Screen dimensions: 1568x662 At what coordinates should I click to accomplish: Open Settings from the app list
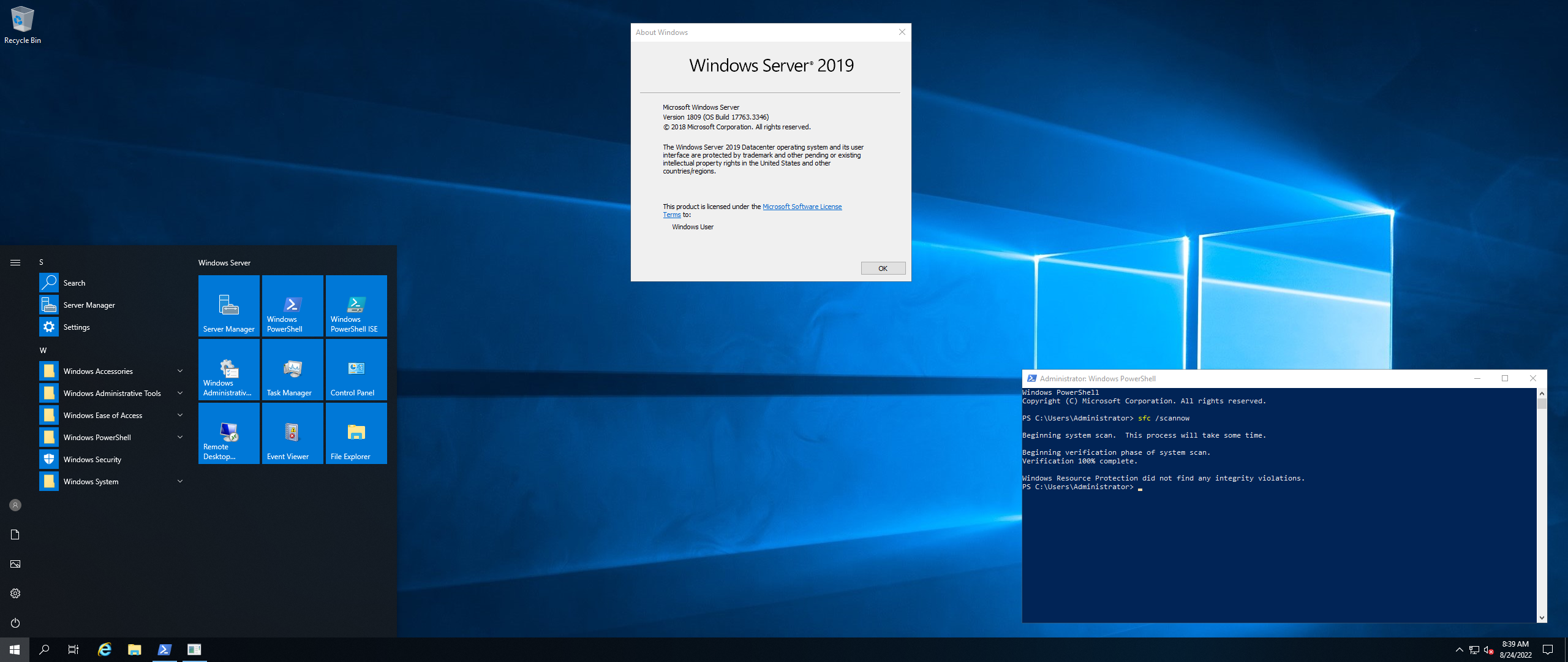point(113,327)
